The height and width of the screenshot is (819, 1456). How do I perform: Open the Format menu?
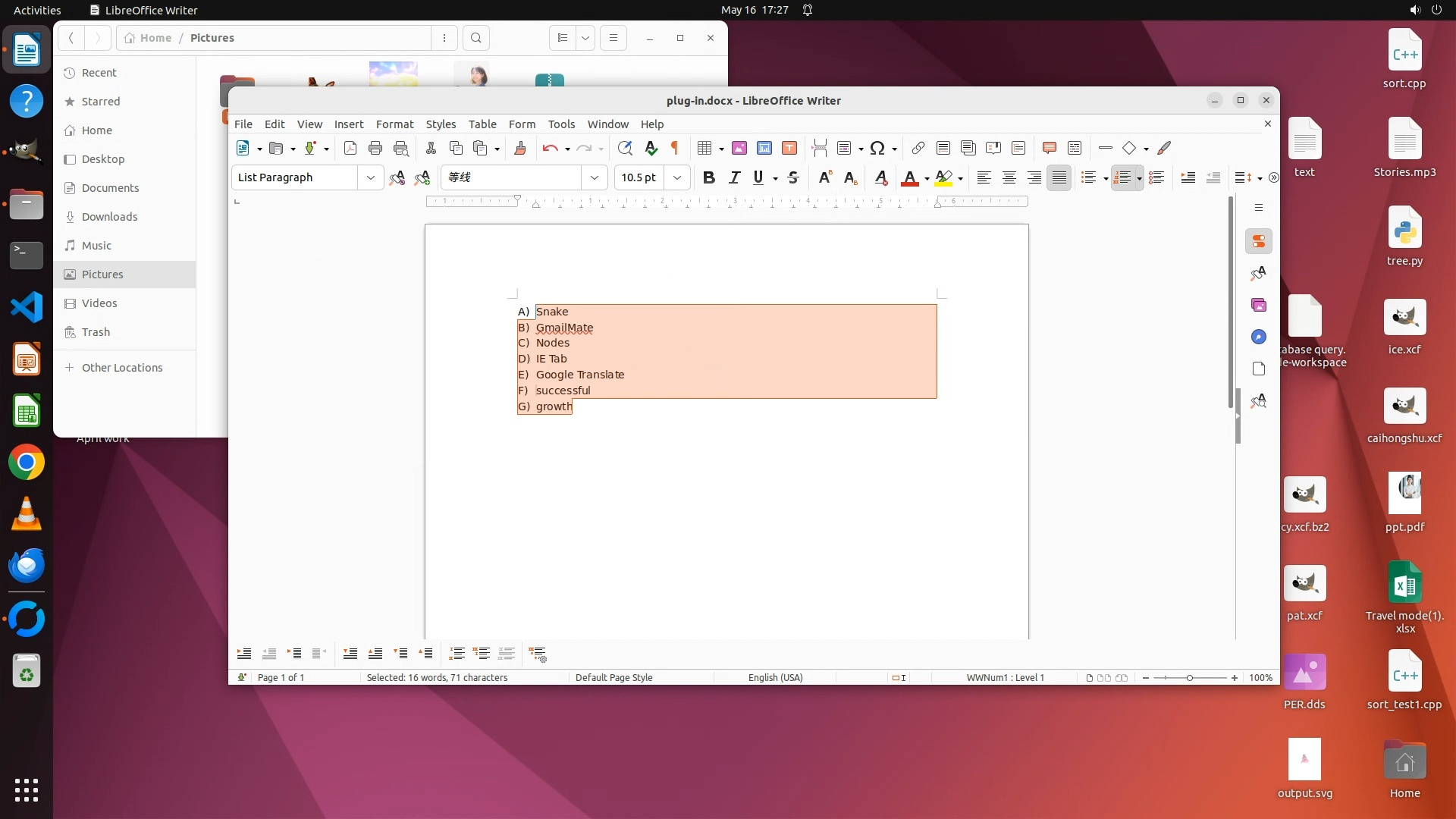394,124
